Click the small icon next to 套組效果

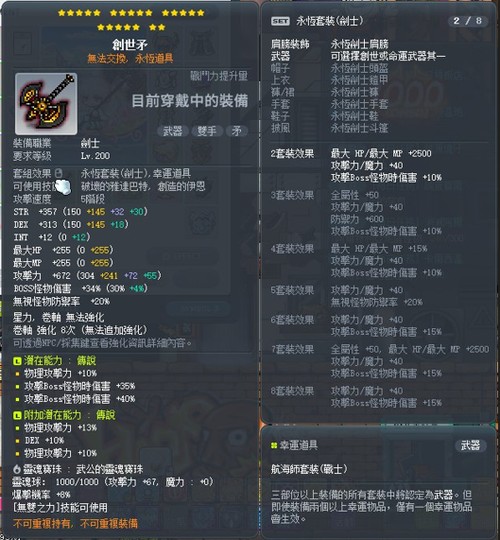59,173
